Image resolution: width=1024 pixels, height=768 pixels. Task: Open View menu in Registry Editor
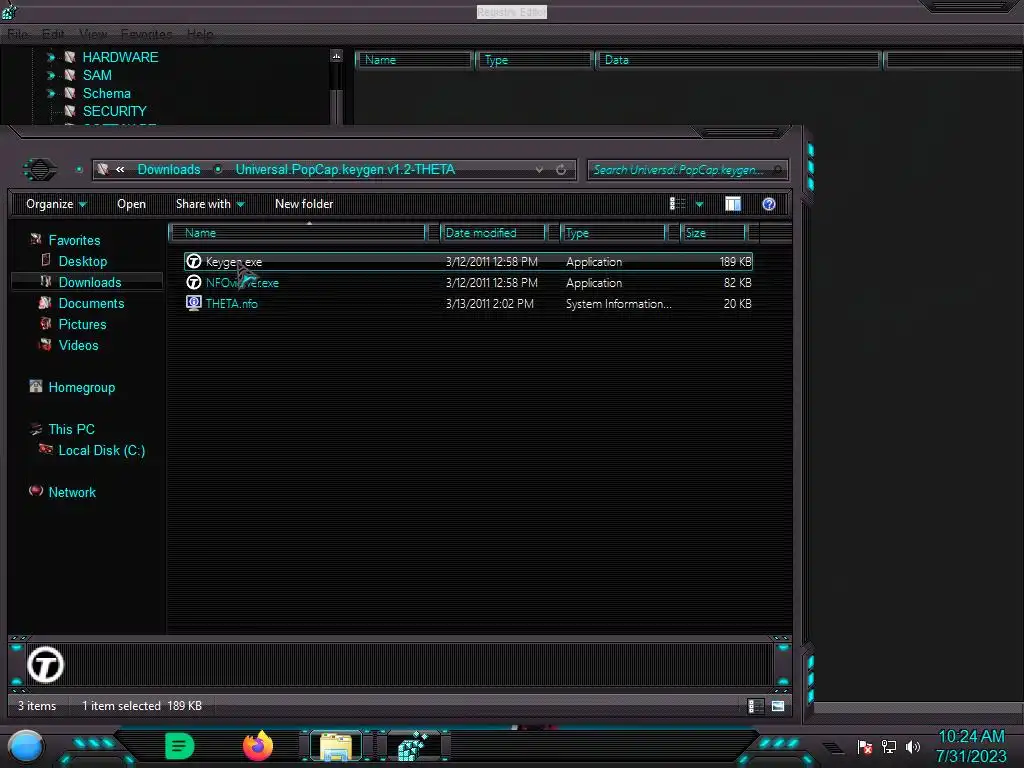(93, 34)
